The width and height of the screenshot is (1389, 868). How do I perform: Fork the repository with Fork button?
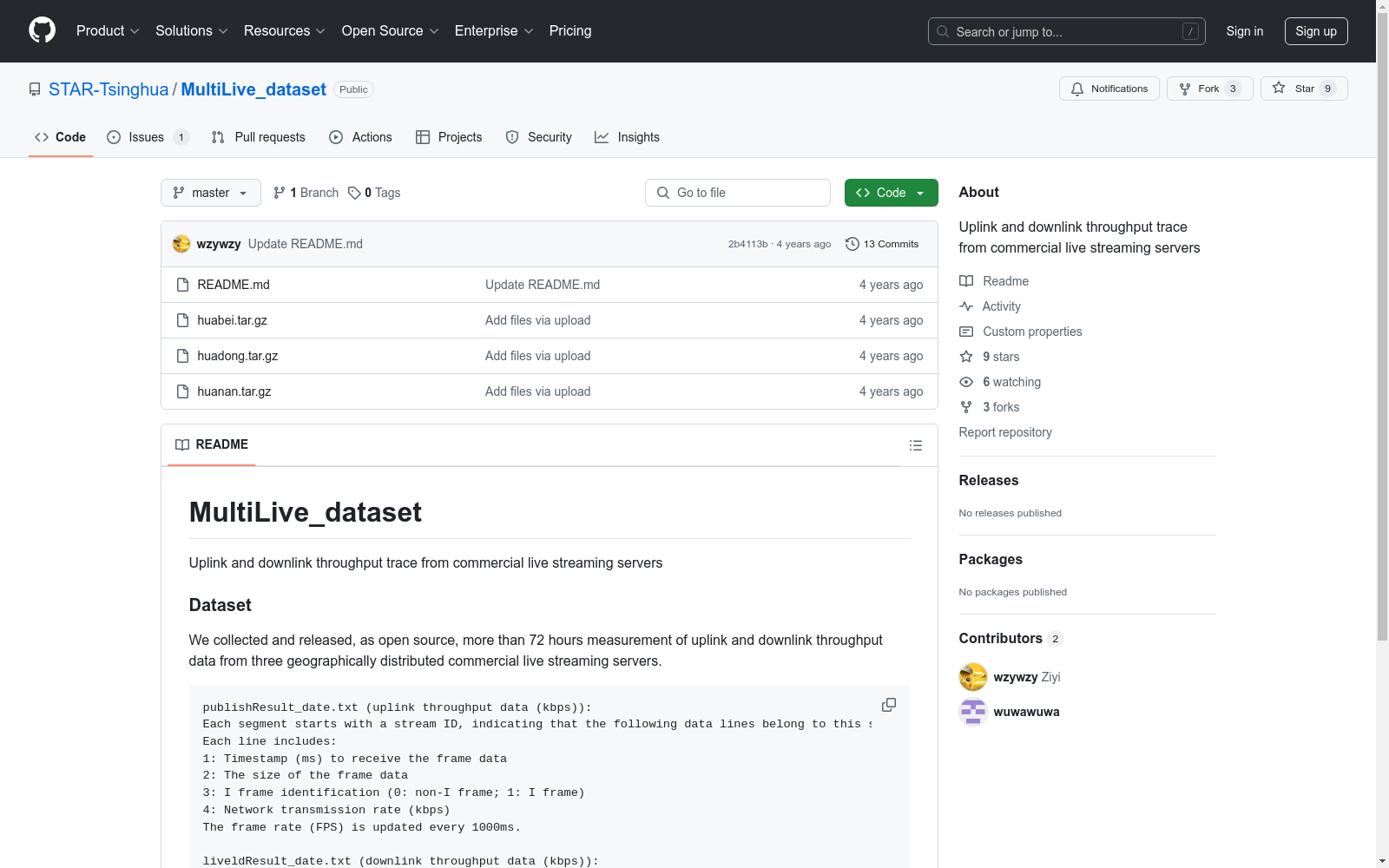click(1210, 89)
